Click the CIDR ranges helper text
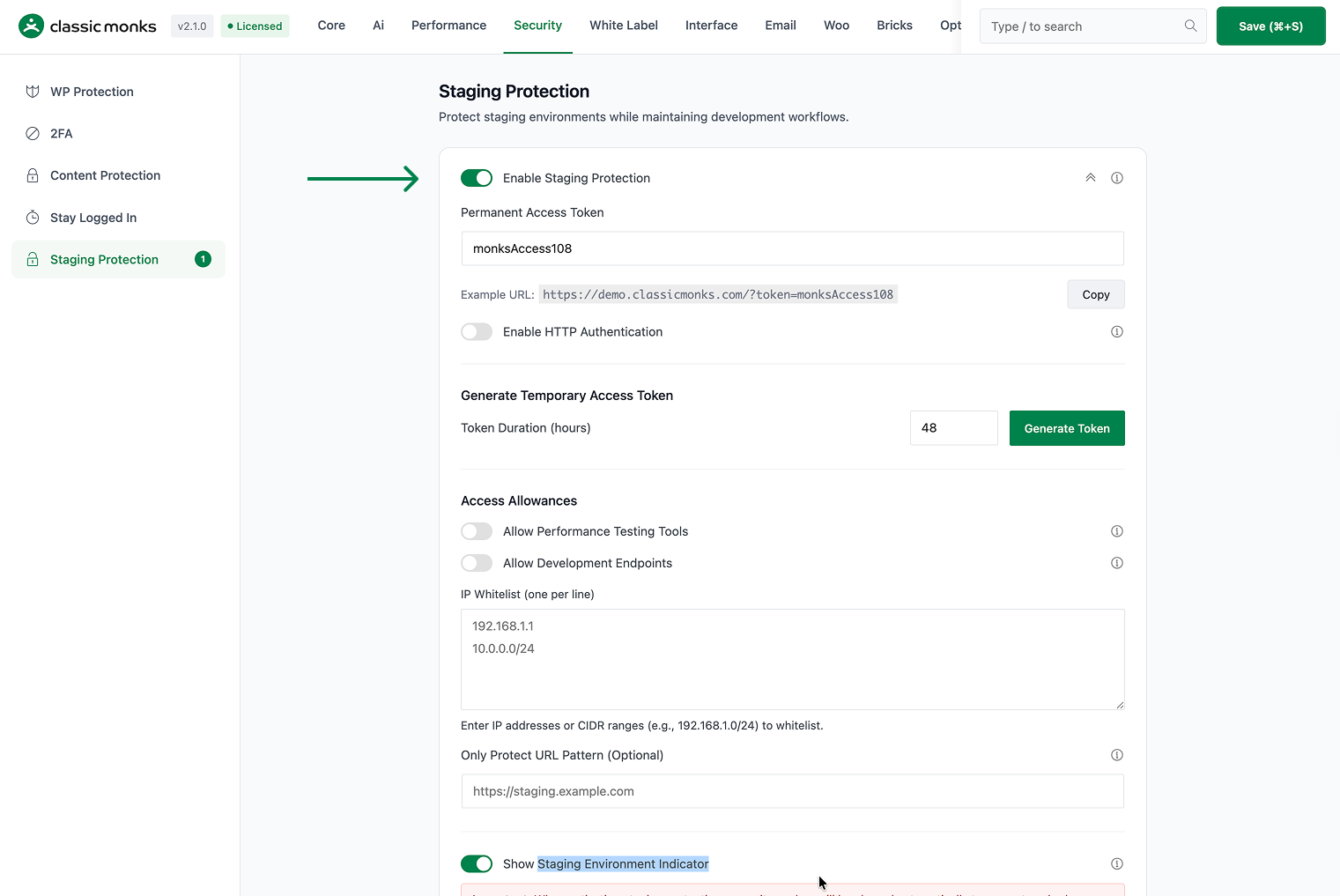This screenshot has height=896, width=1340. point(641,726)
